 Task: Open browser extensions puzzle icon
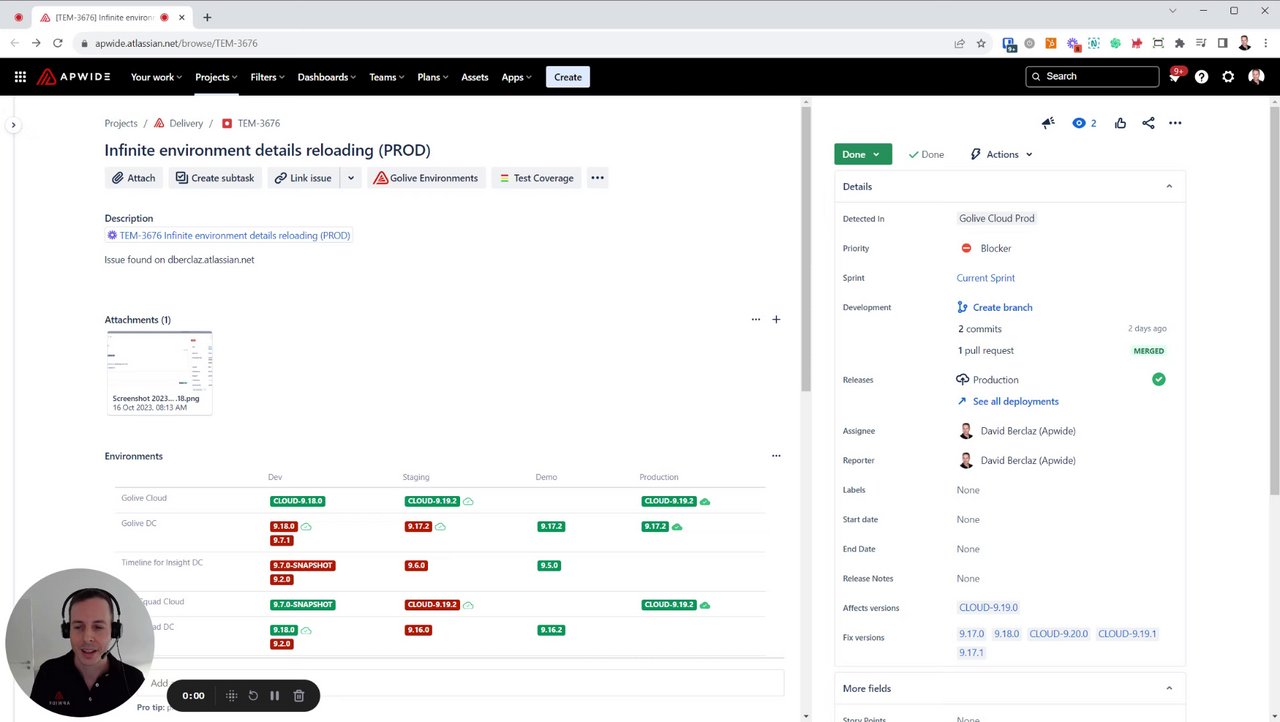[x=1180, y=43]
